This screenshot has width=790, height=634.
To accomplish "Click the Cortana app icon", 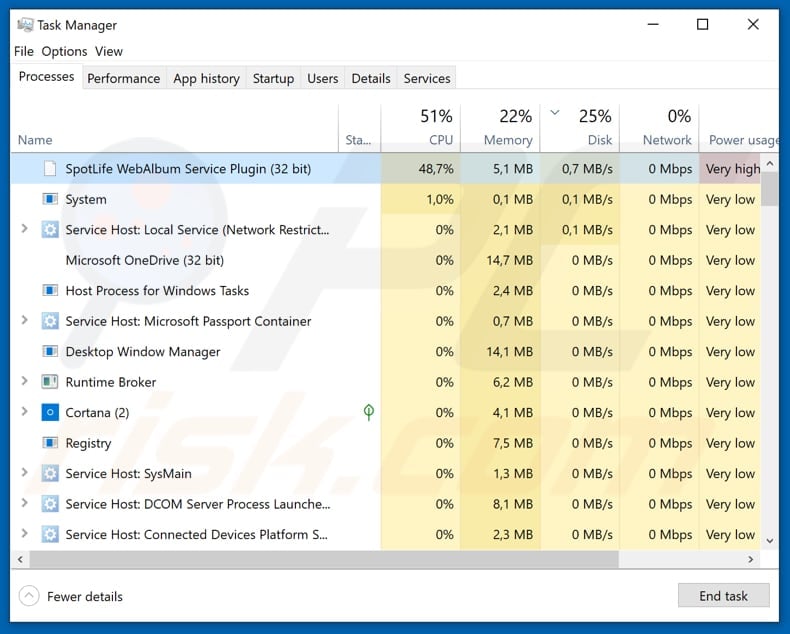I will click(x=50, y=412).
